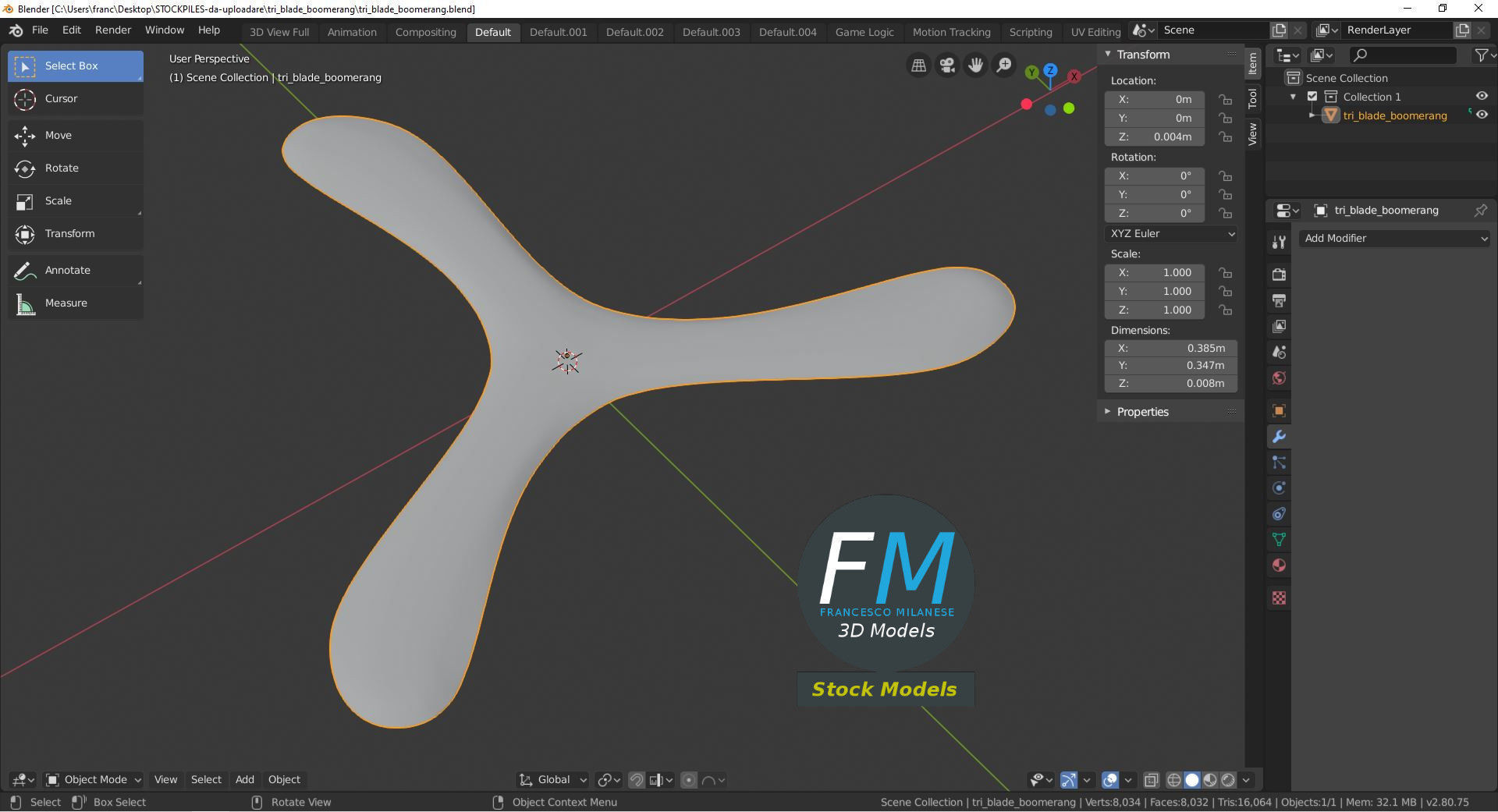Lock the Location X value
Screen dimensions: 1498x812
[x=1226, y=100]
